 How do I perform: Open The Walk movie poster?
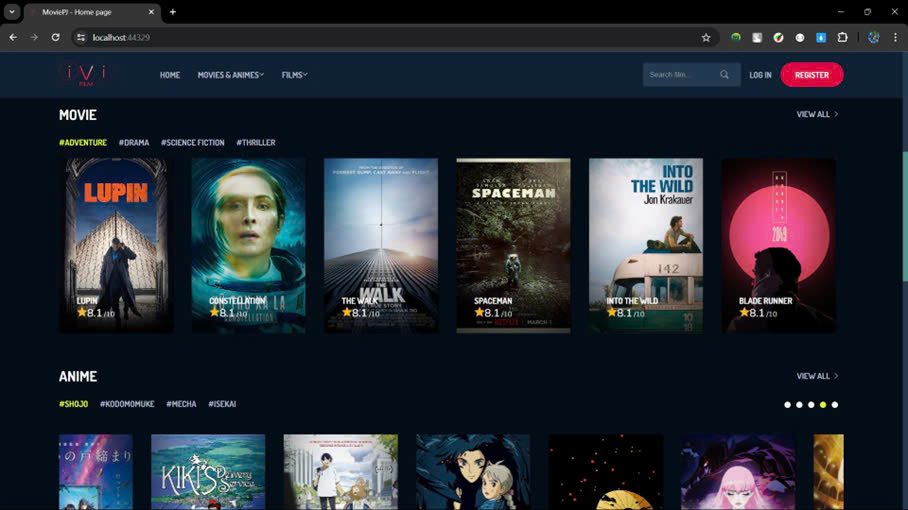tap(381, 245)
